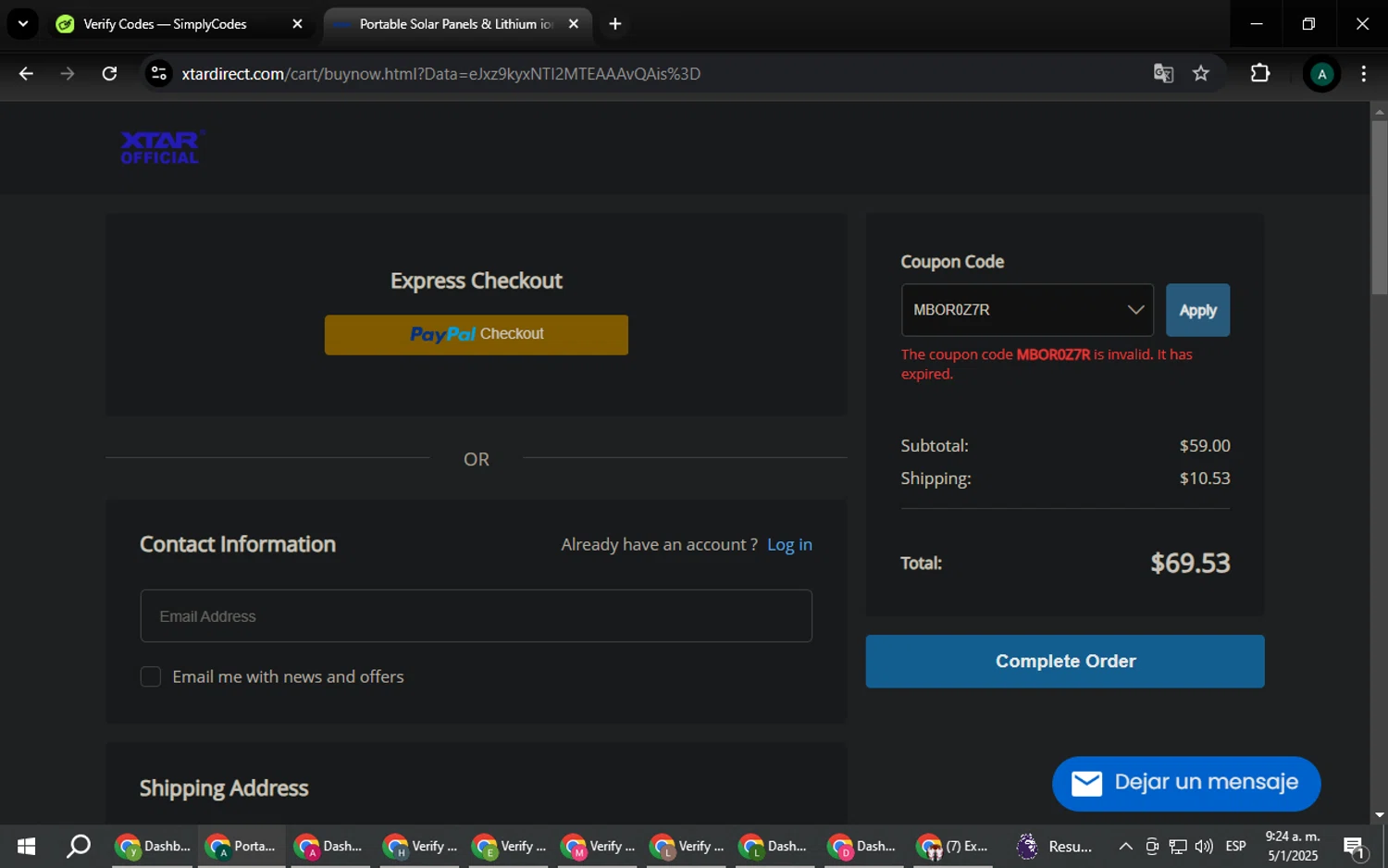1388x868 pixels.
Task: Enable 'Email me with news and offers'
Action: [x=151, y=676]
